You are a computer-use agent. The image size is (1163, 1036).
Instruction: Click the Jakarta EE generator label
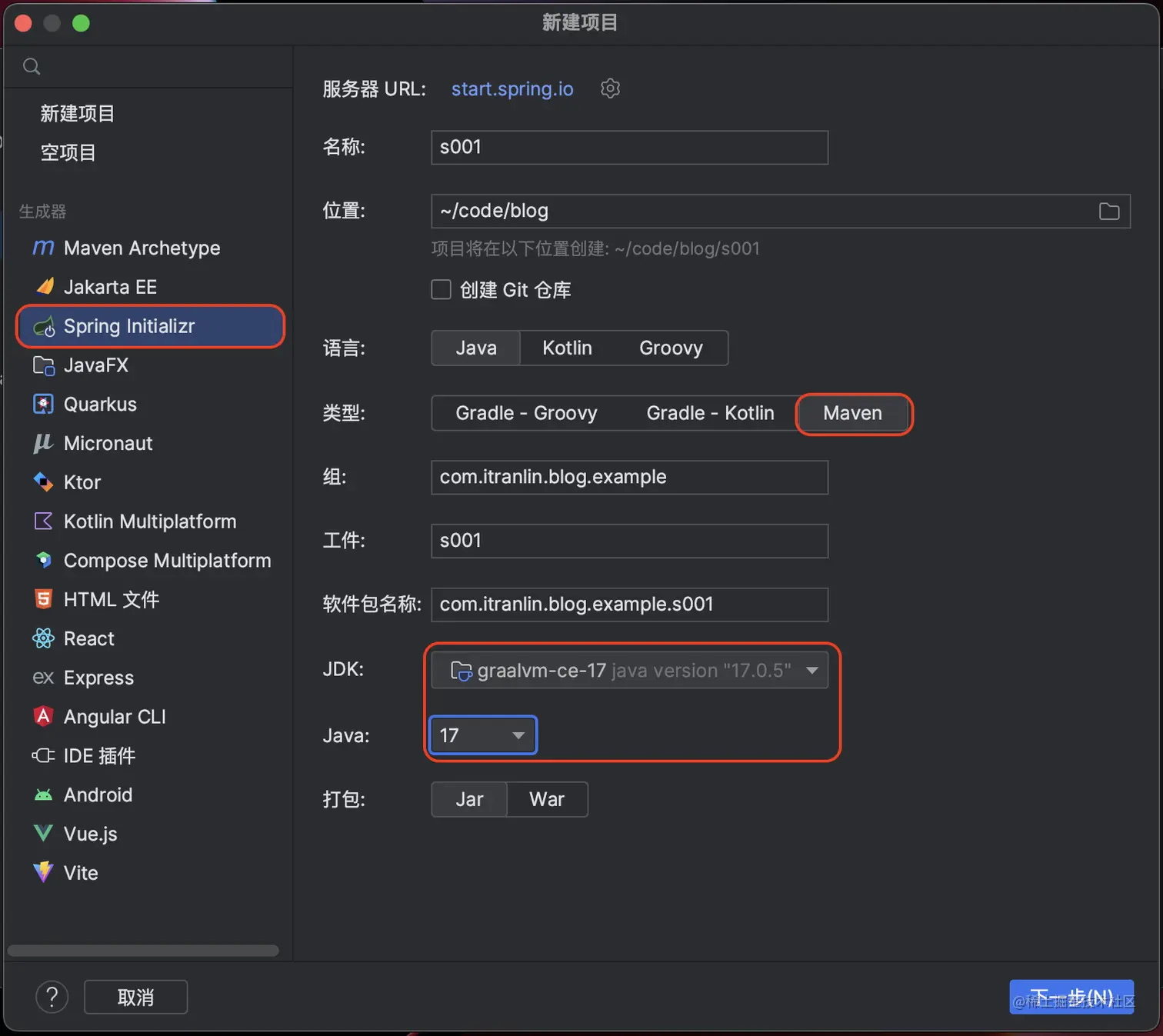coord(110,287)
